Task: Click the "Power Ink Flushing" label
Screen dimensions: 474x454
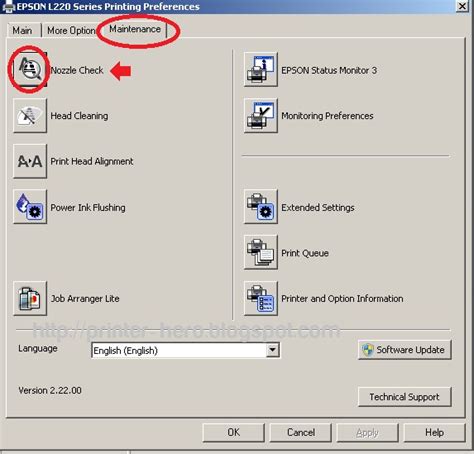Action: [88, 207]
